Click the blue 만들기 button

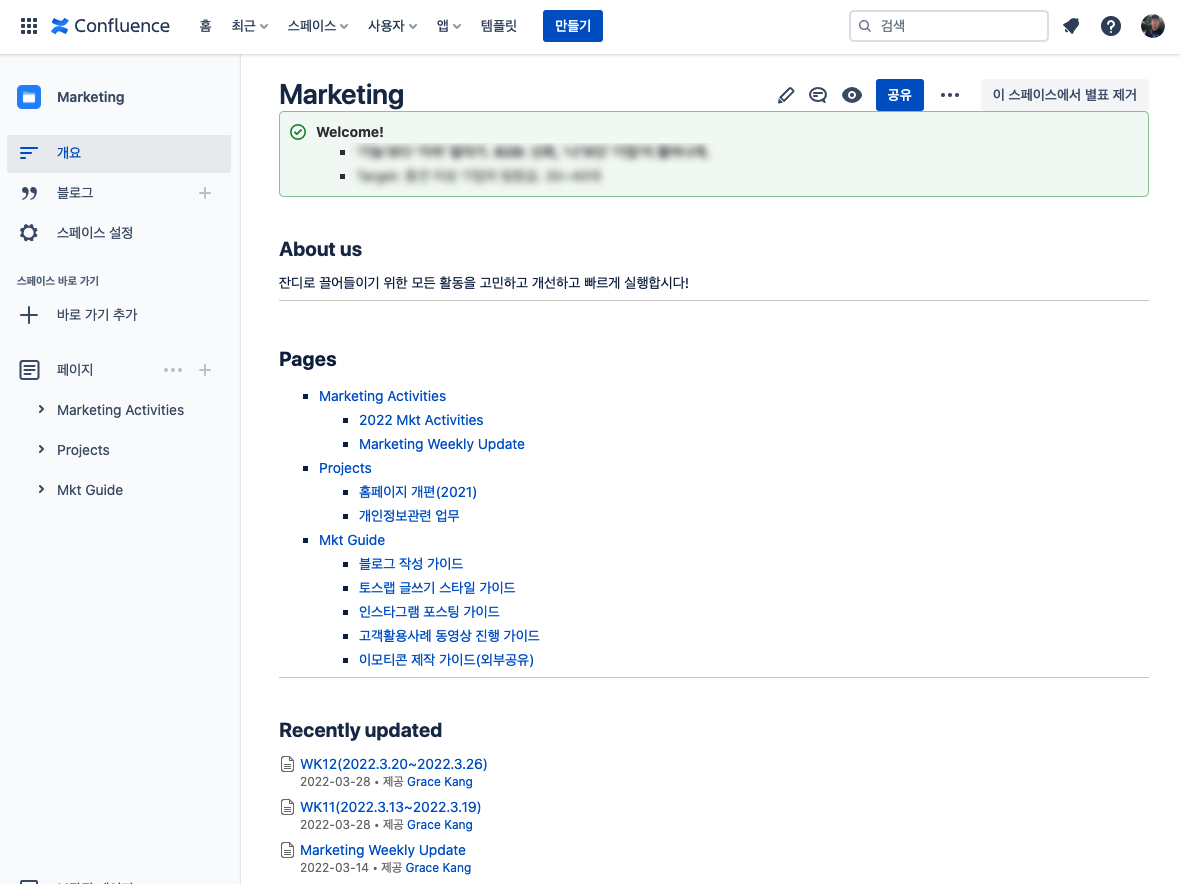573,26
